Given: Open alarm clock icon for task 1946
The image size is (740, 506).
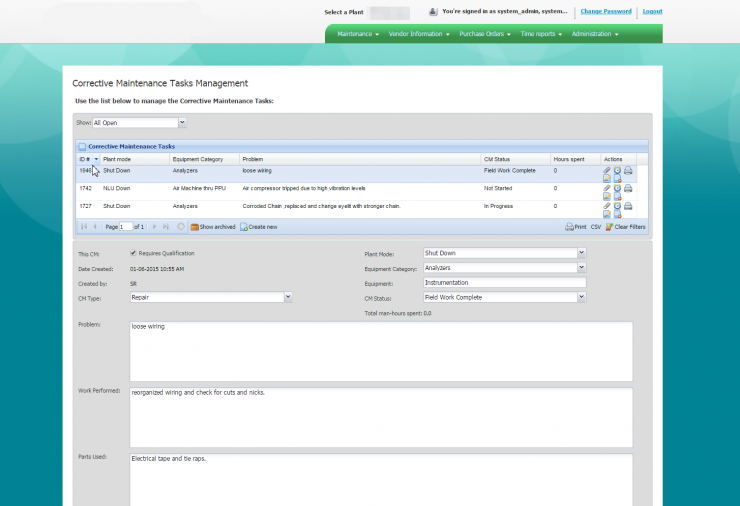Looking at the screenshot, I should point(617,170).
